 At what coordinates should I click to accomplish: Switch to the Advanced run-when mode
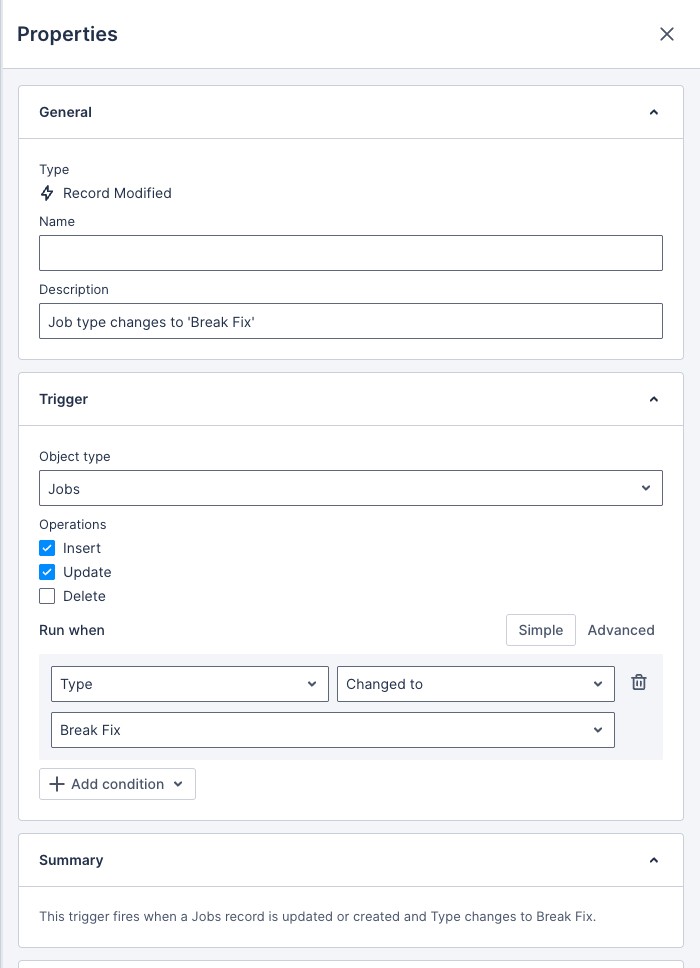621,630
